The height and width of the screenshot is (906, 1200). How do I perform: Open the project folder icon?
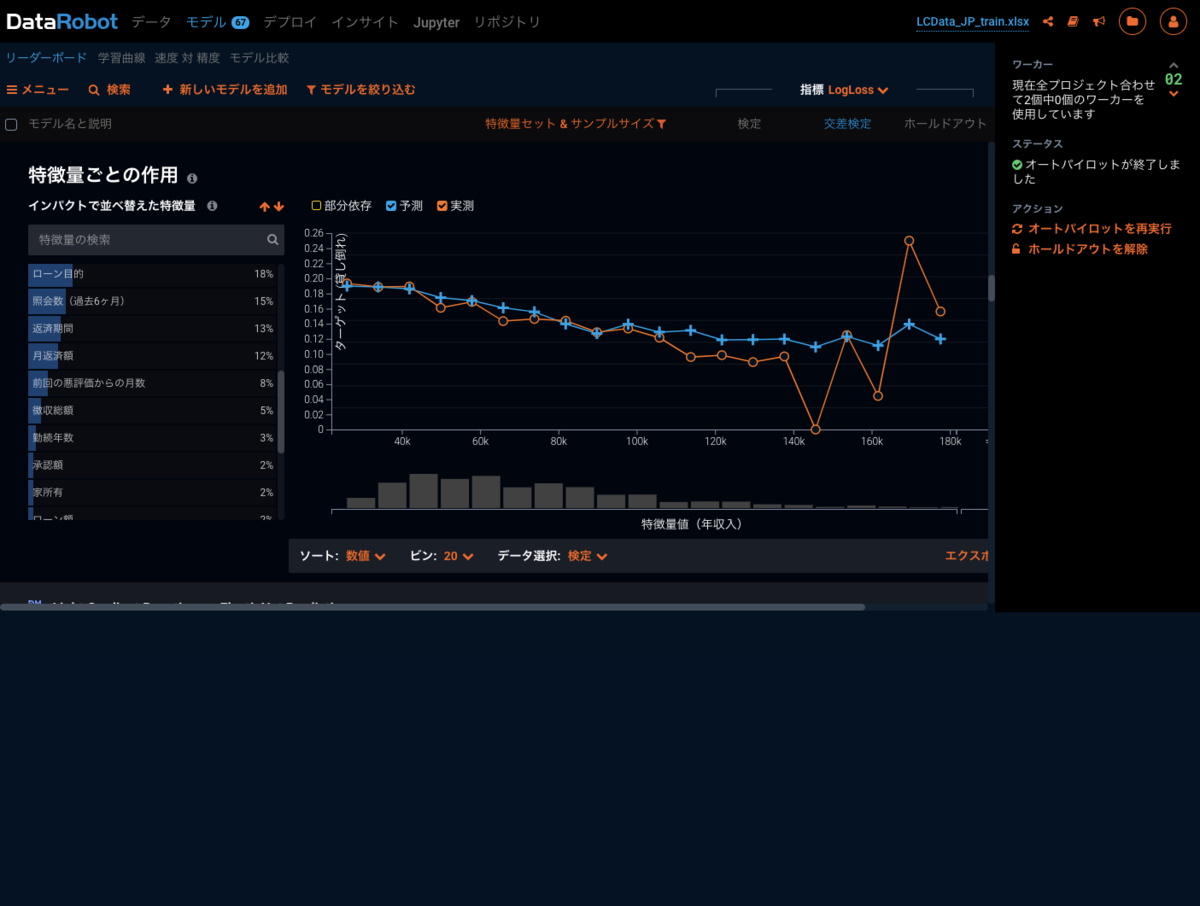[x=1133, y=21]
